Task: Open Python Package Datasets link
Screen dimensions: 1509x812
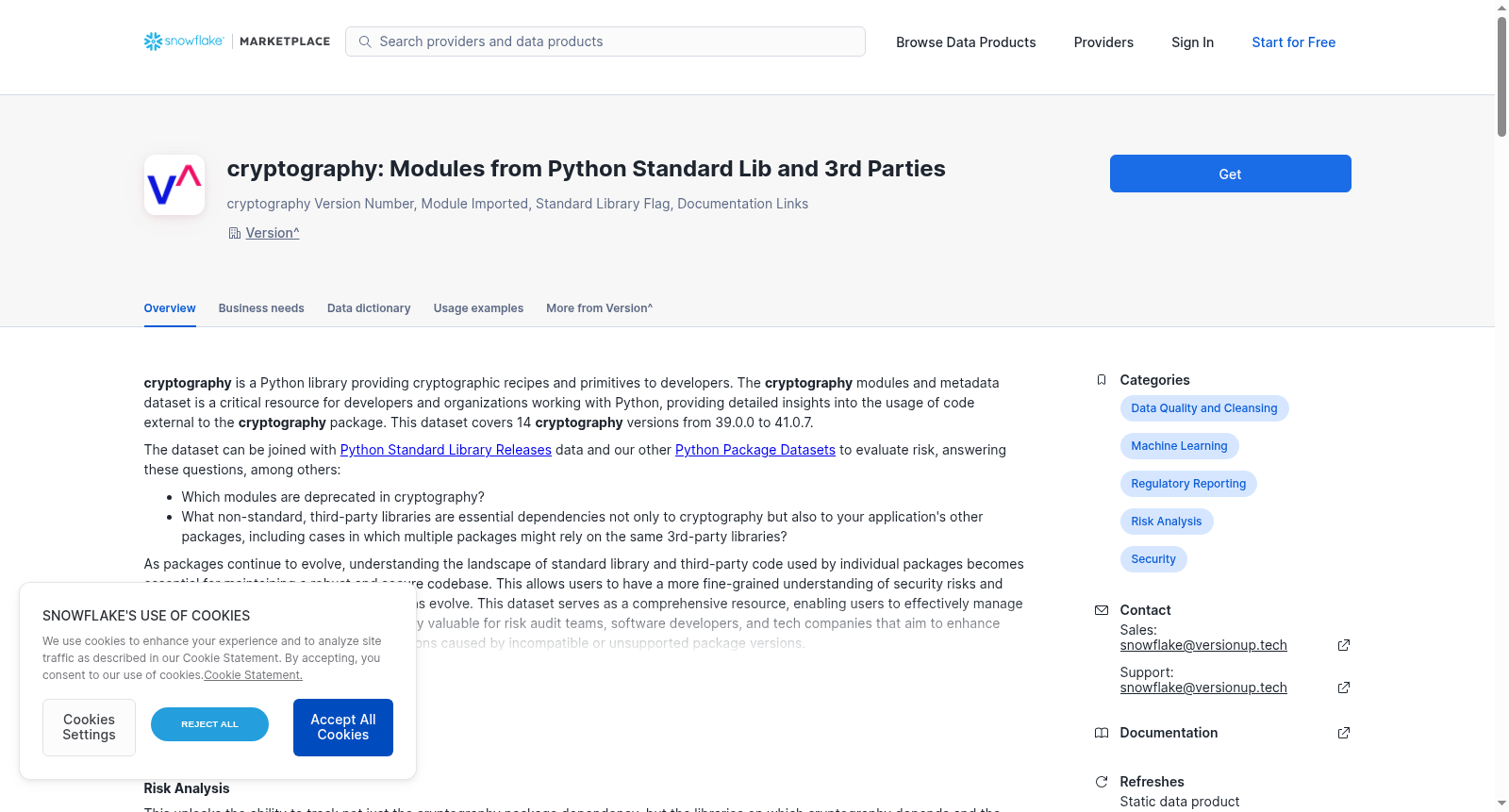Action: (755, 450)
